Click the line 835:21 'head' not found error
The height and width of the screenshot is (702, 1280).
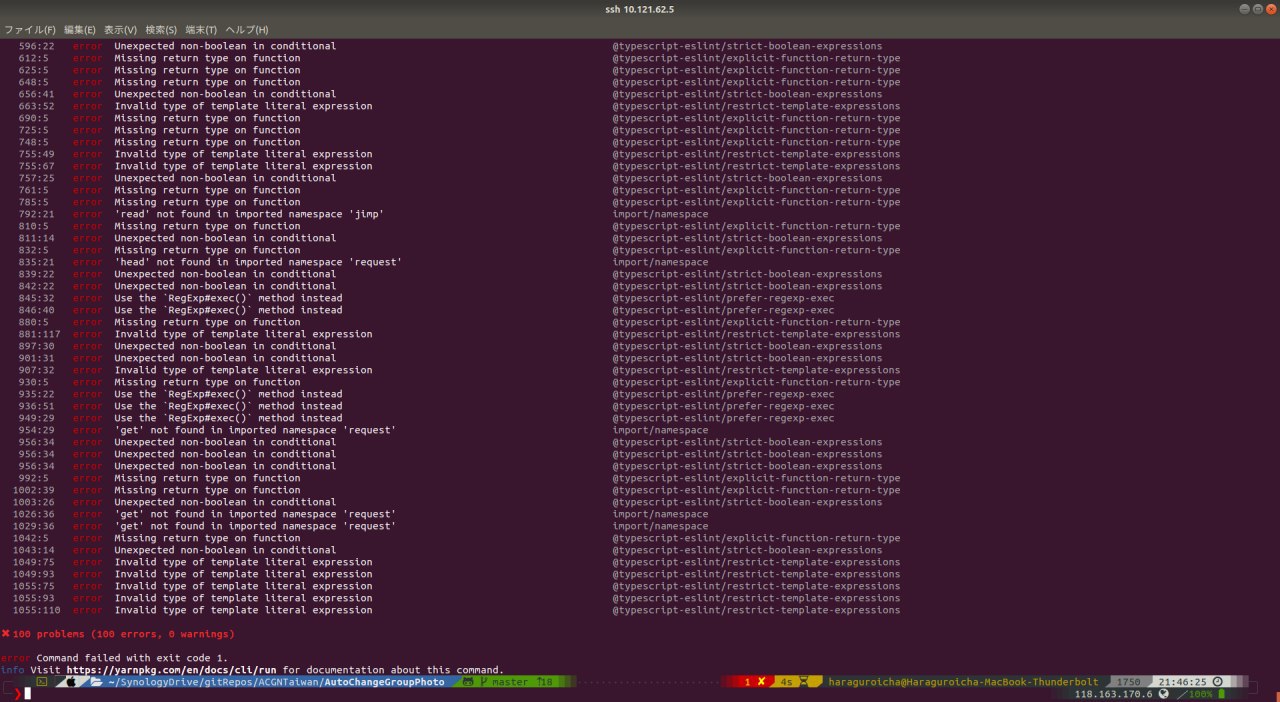tap(258, 262)
